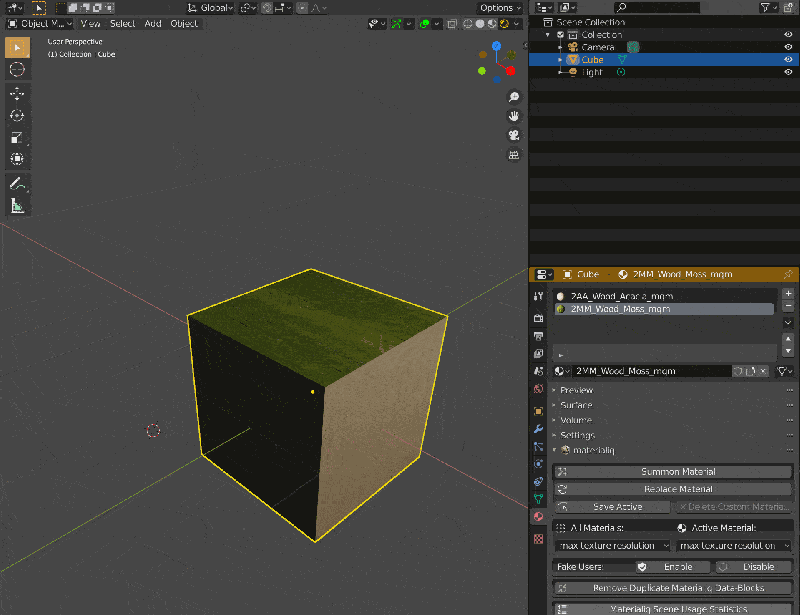Open the Select menu
The image size is (800, 615).
[122, 23]
